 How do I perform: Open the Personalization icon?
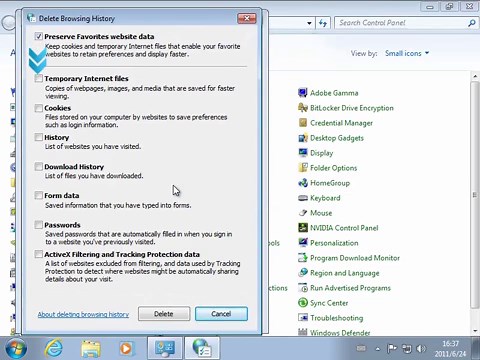pyautogui.click(x=303, y=243)
